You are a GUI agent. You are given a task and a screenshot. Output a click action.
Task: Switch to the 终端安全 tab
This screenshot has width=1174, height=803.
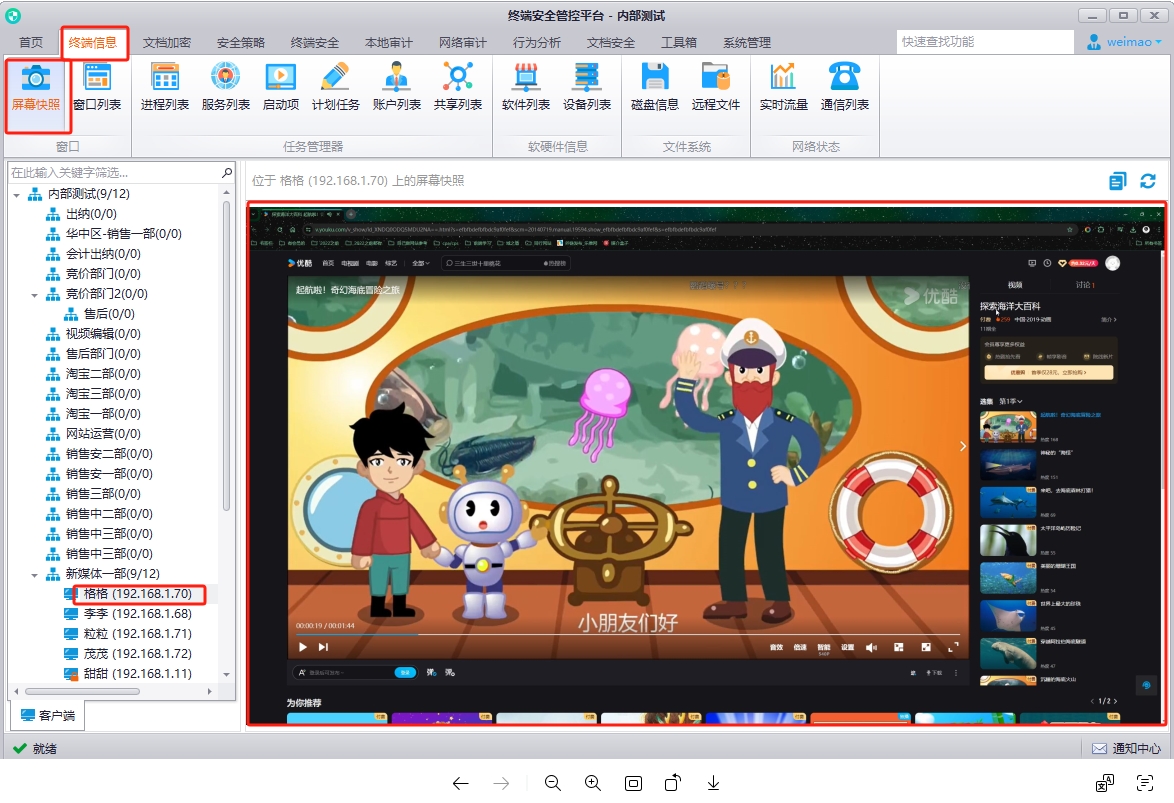click(315, 43)
